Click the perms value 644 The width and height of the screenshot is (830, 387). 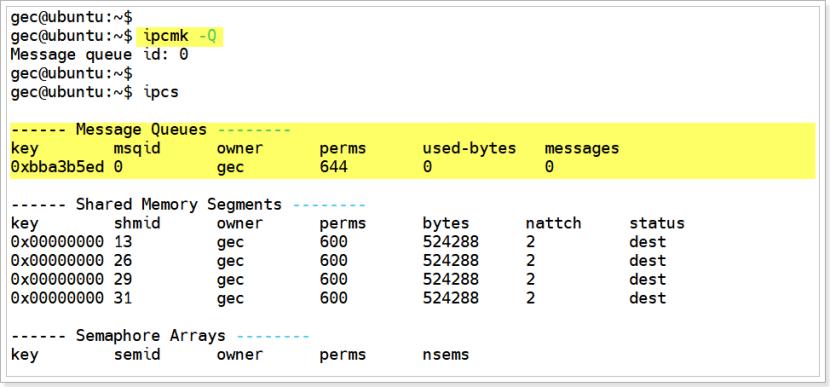point(333,168)
